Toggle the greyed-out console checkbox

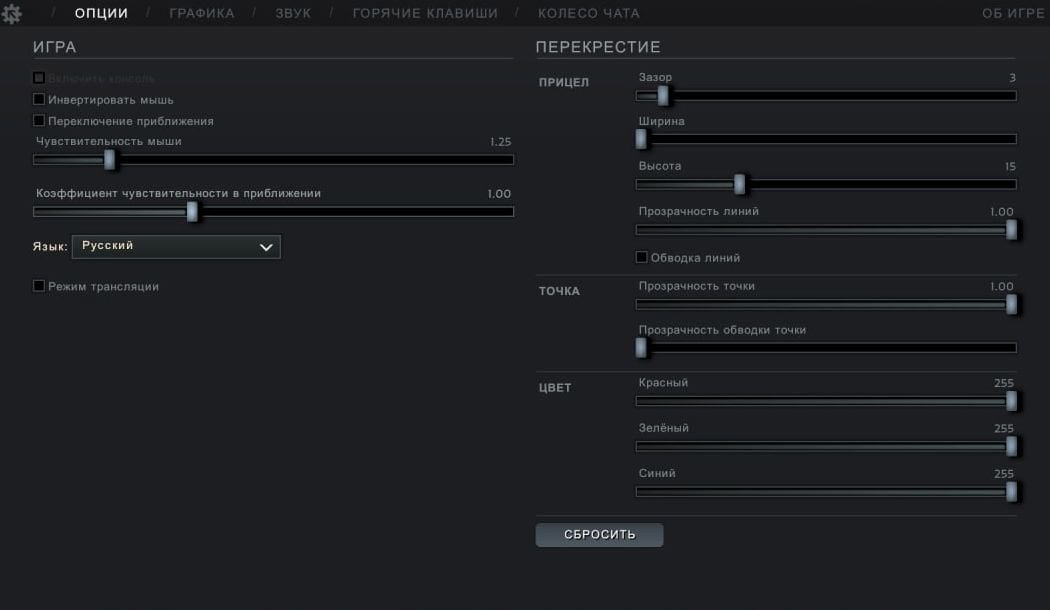coord(39,78)
